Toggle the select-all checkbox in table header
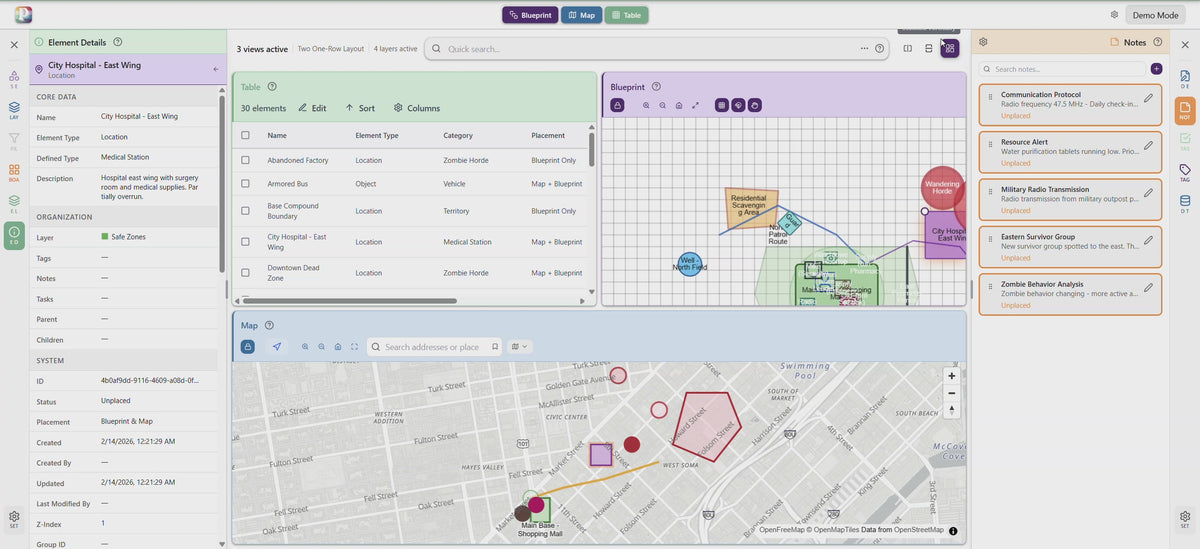 (x=246, y=135)
